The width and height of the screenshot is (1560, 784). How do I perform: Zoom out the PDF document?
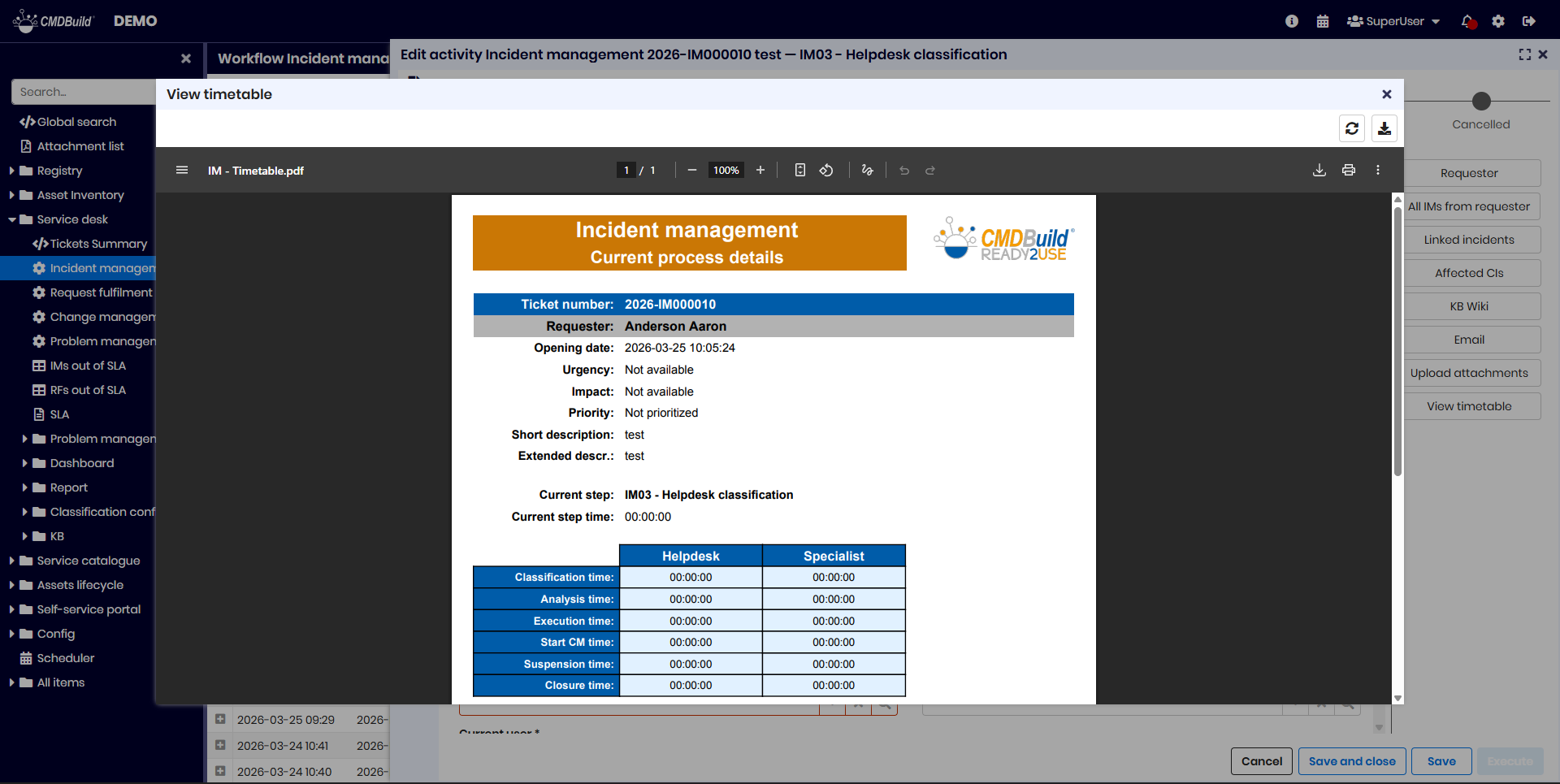[692, 171]
